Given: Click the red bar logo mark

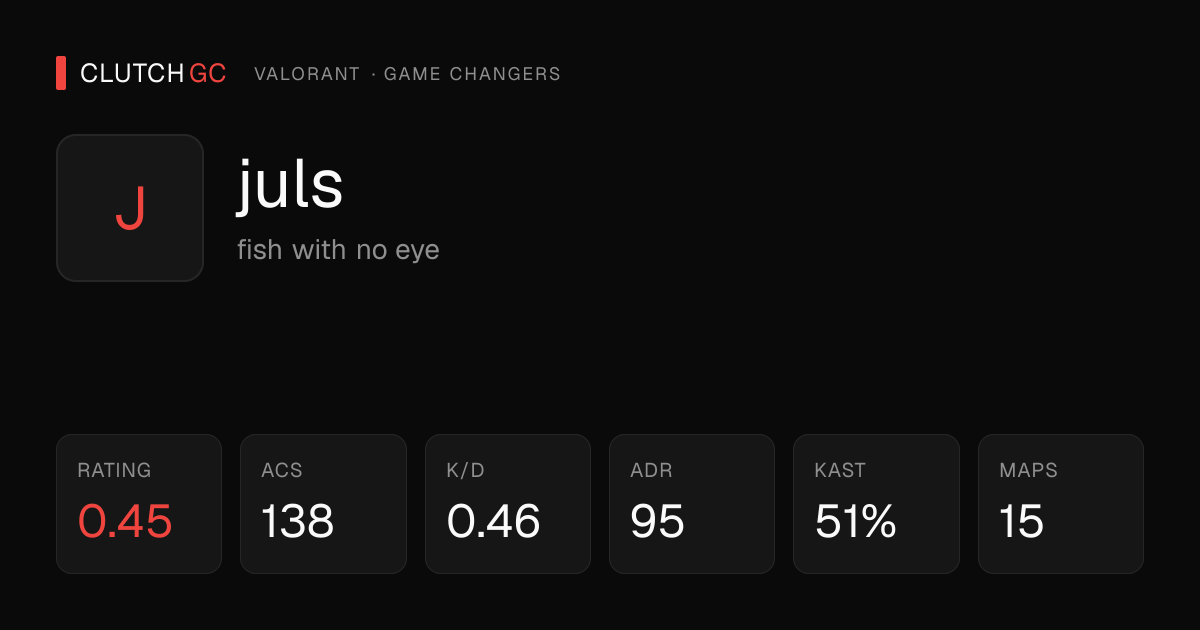Looking at the screenshot, I should (x=61, y=73).
